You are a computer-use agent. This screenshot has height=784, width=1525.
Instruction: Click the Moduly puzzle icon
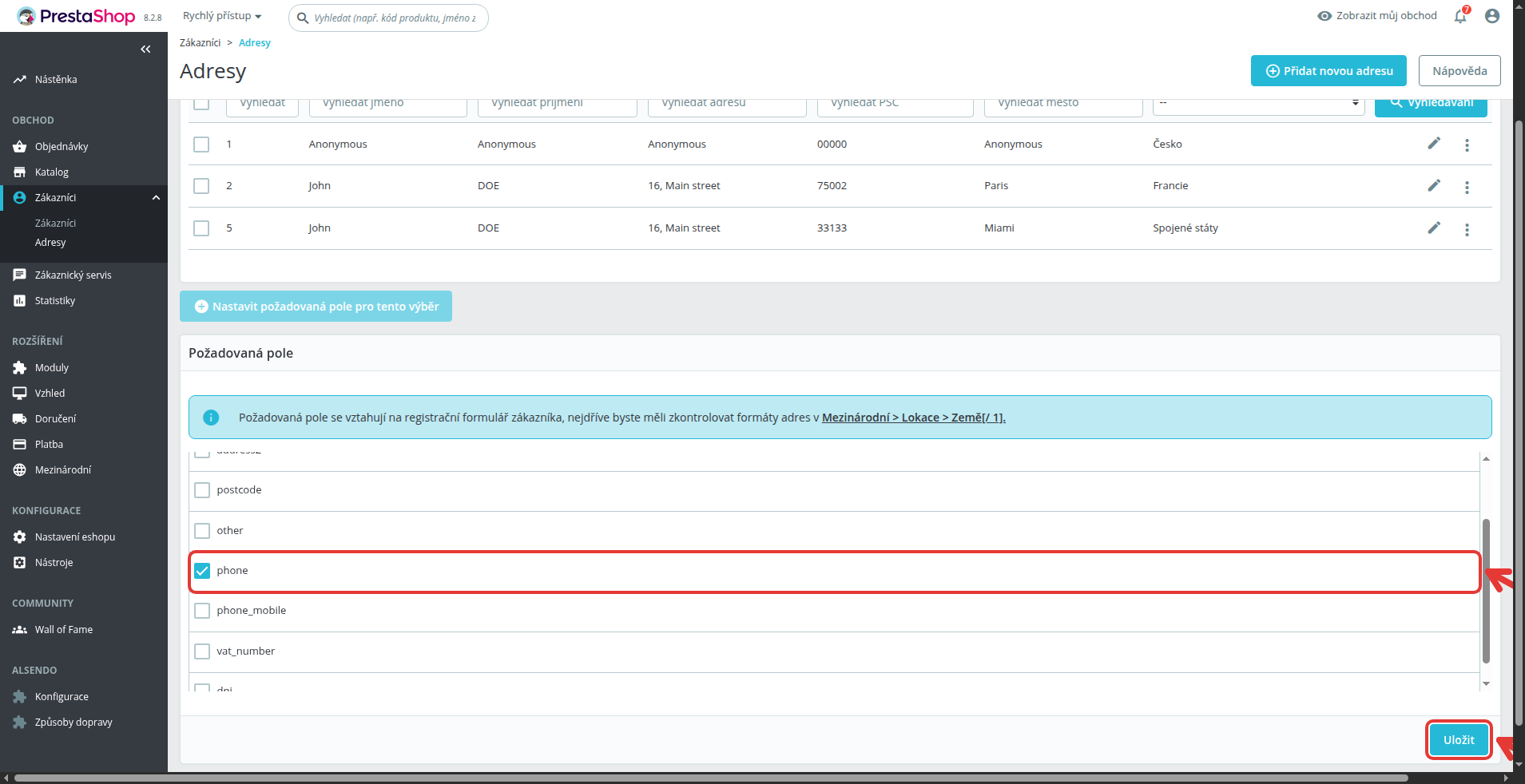click(20, 367)
